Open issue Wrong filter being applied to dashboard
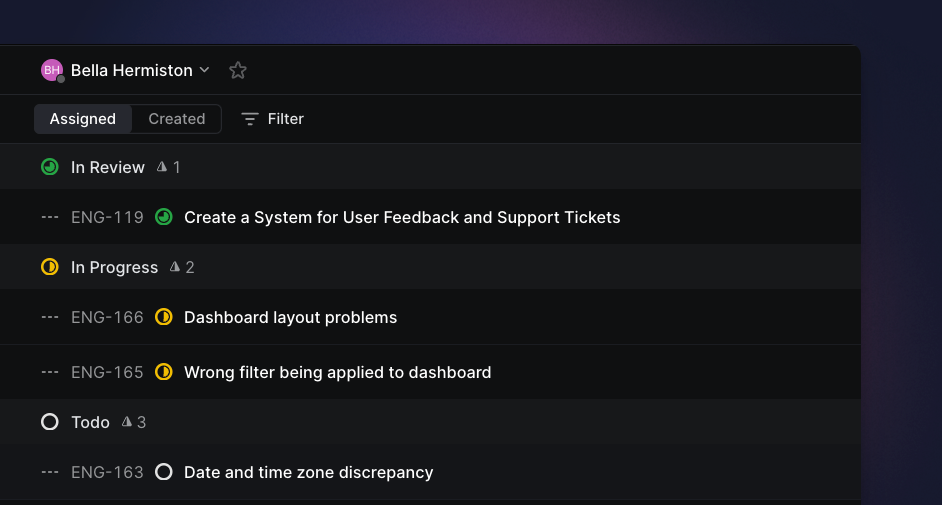The height and width of the screenshot is (505, 942). 338,372
